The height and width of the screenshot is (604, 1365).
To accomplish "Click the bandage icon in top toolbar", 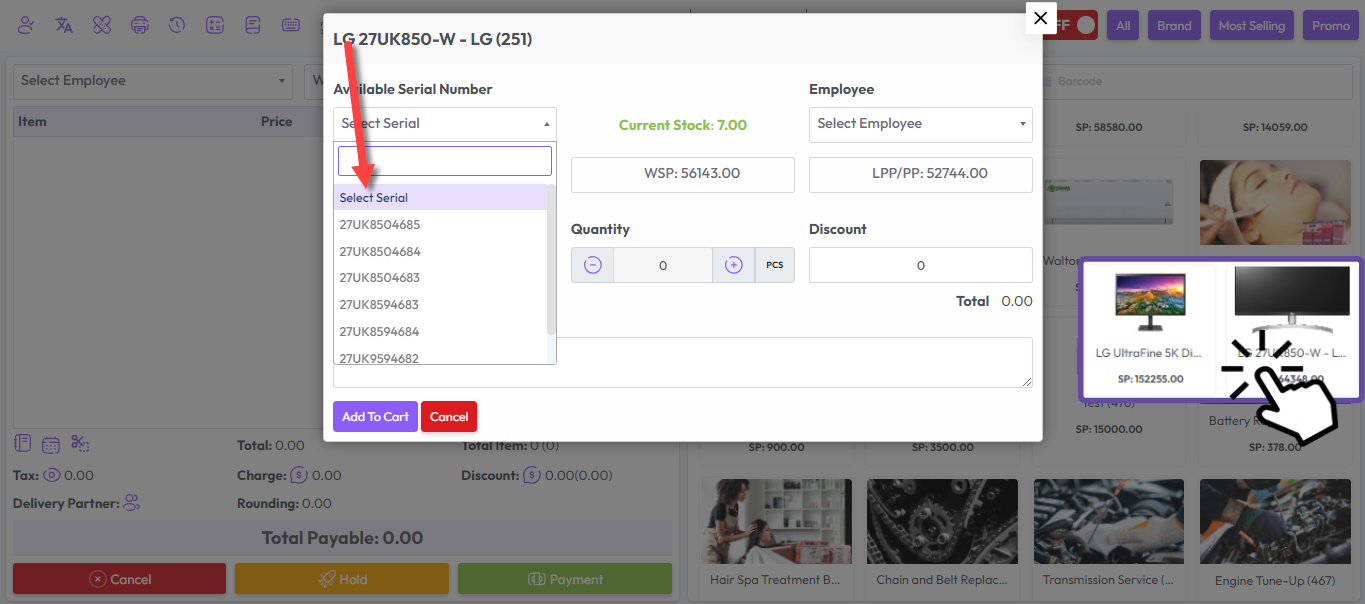I will (x=101, y=25).
